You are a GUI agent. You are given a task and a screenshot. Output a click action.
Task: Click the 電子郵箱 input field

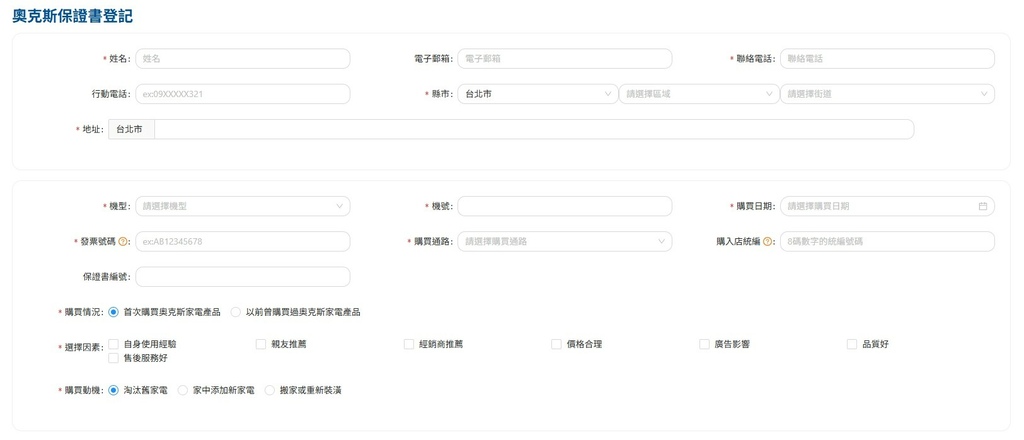click(x=565, y=59)
